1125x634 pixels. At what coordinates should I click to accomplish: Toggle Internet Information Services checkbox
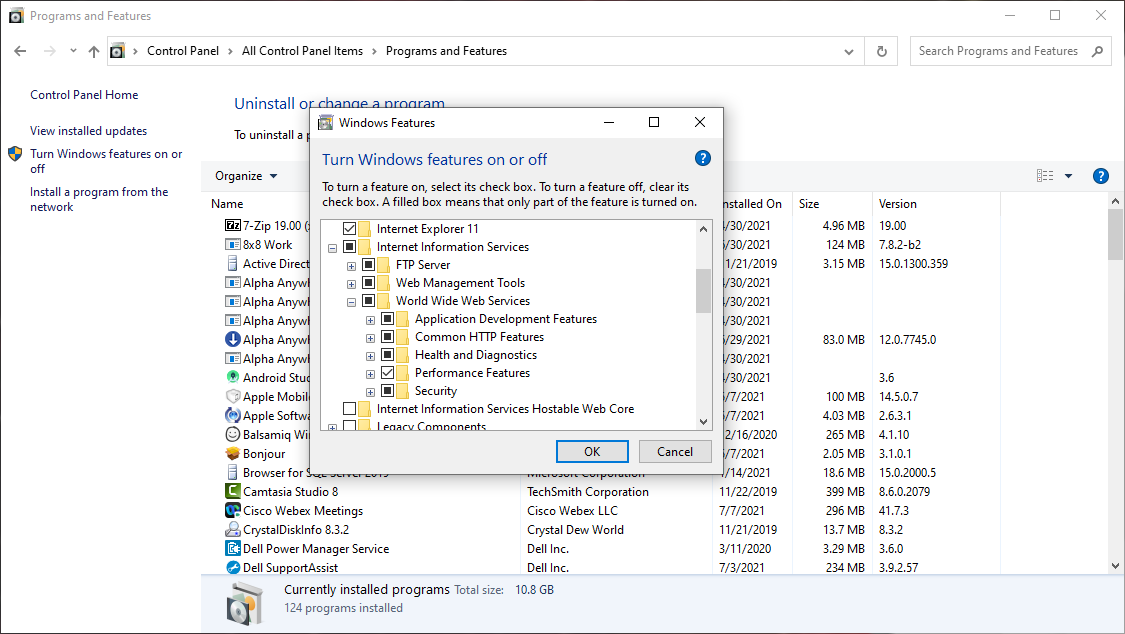tap(349, 247)
